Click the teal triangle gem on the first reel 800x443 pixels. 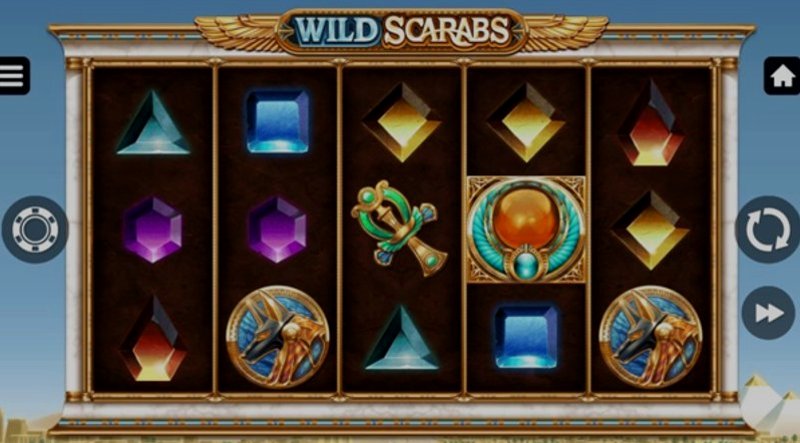pos(153,122)
